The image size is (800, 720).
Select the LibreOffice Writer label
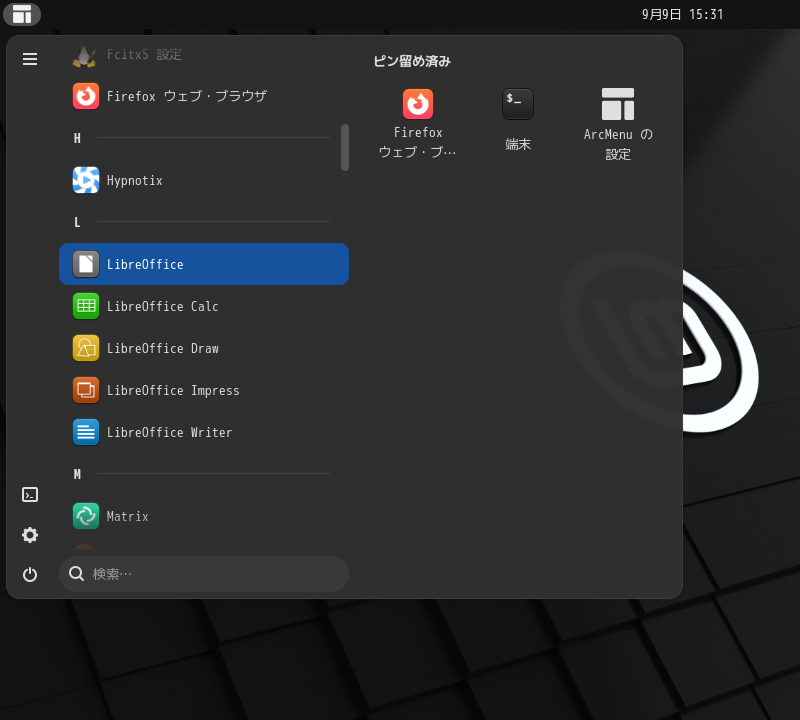pyautogui.click(x=169, y=432)
